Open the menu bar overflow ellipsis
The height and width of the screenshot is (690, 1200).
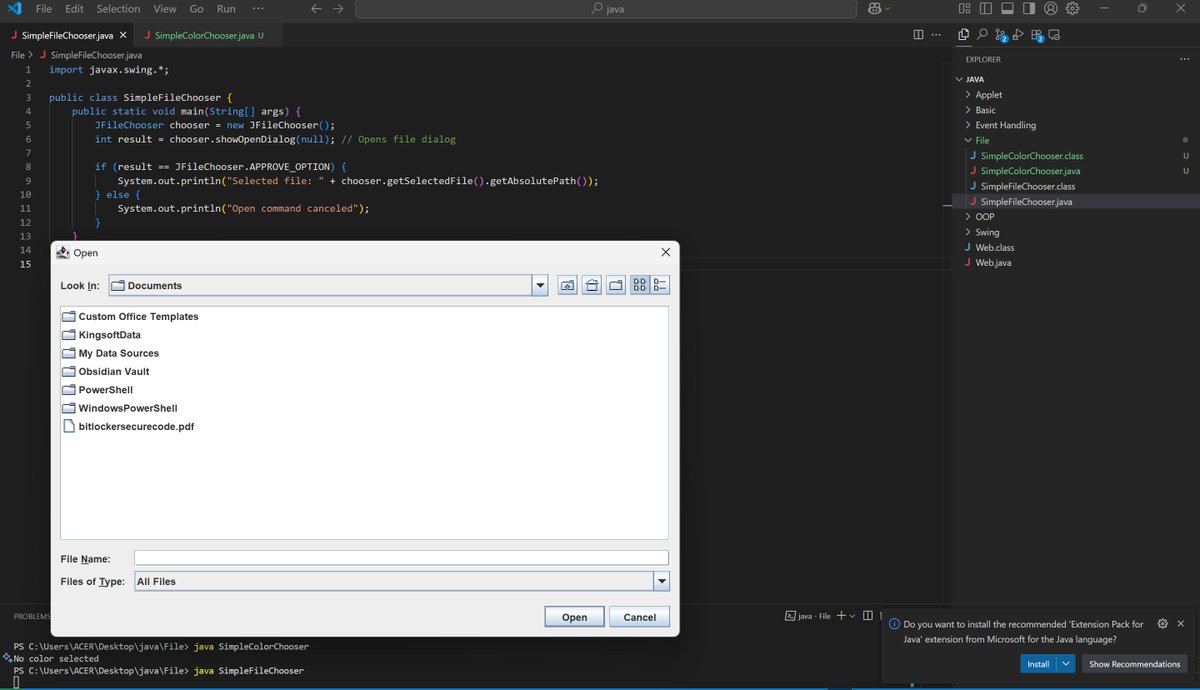259,8
